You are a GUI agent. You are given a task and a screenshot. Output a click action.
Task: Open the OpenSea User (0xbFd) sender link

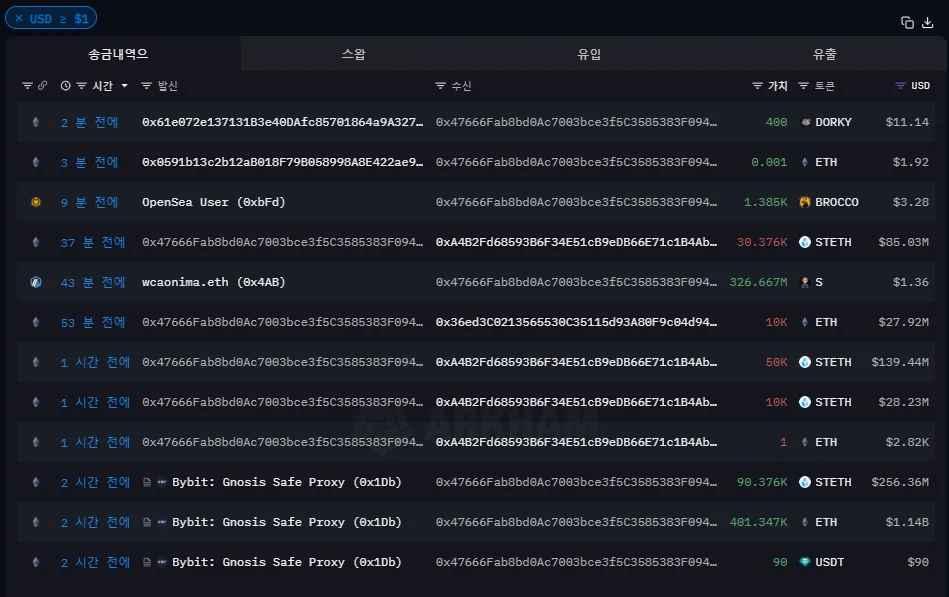213,202
